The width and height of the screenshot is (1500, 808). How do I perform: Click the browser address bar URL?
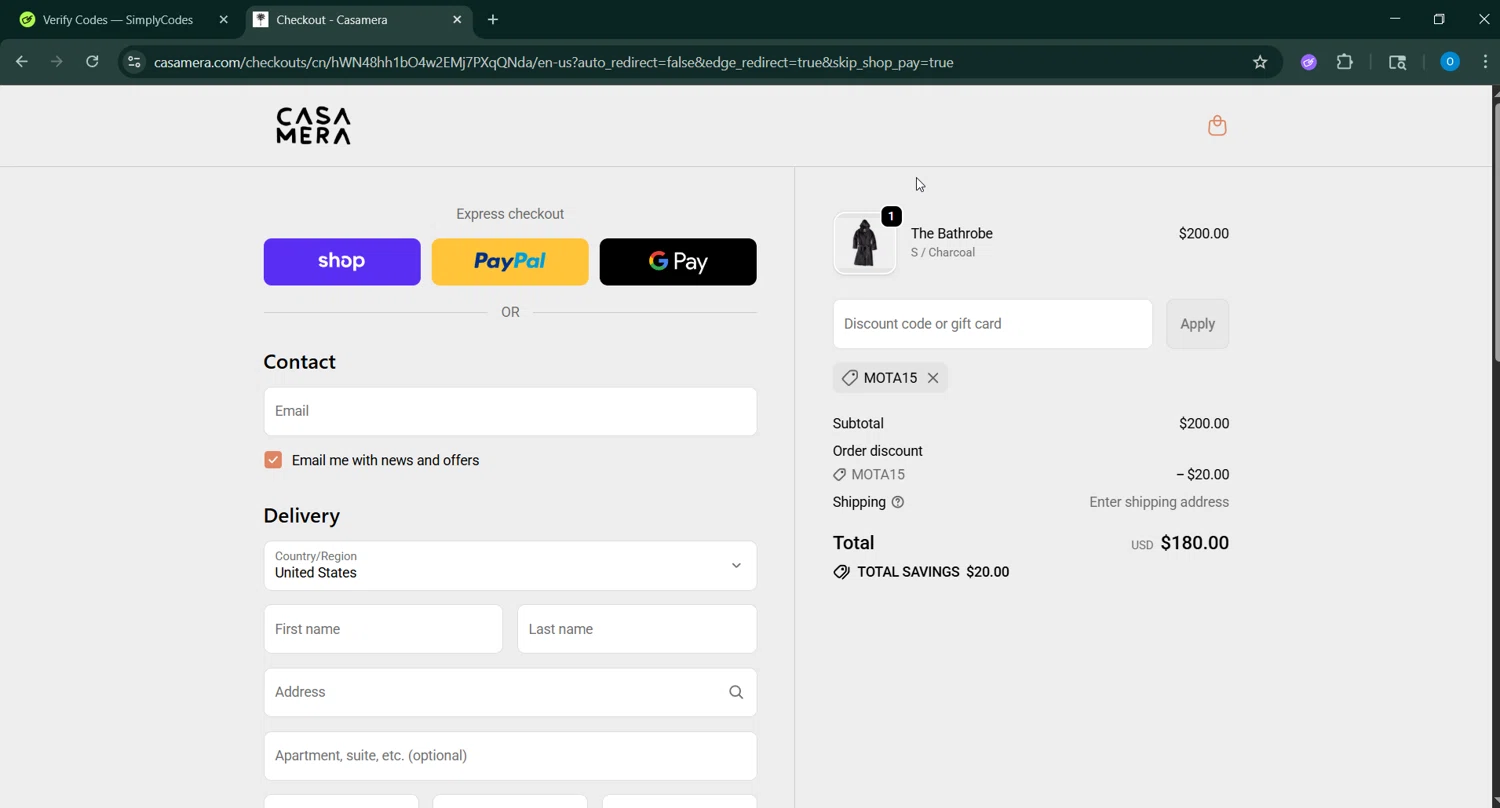coord(553,62)
